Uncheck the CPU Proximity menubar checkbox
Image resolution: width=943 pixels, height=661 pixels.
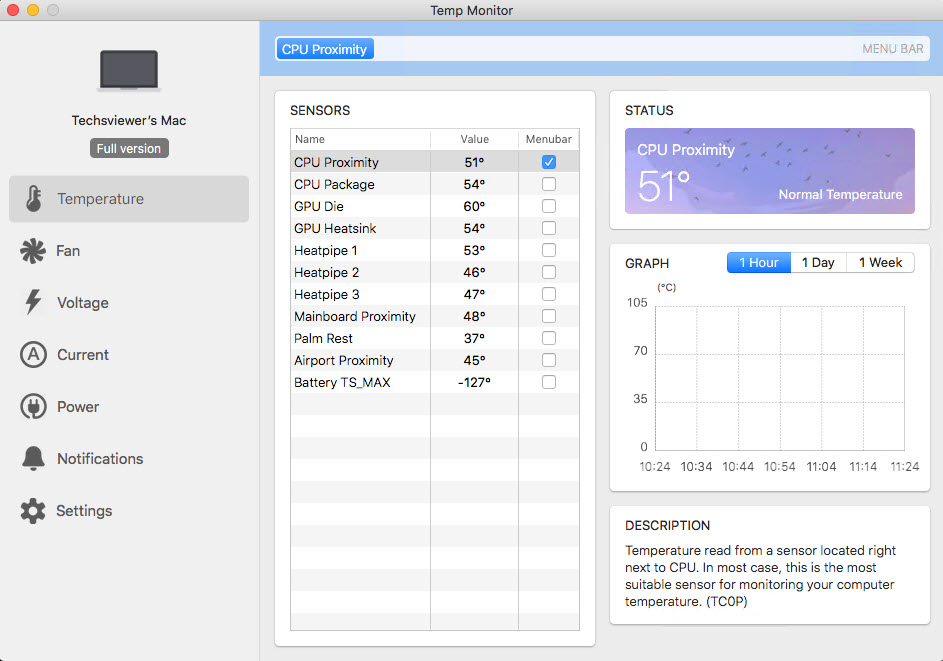click(548, 162)
